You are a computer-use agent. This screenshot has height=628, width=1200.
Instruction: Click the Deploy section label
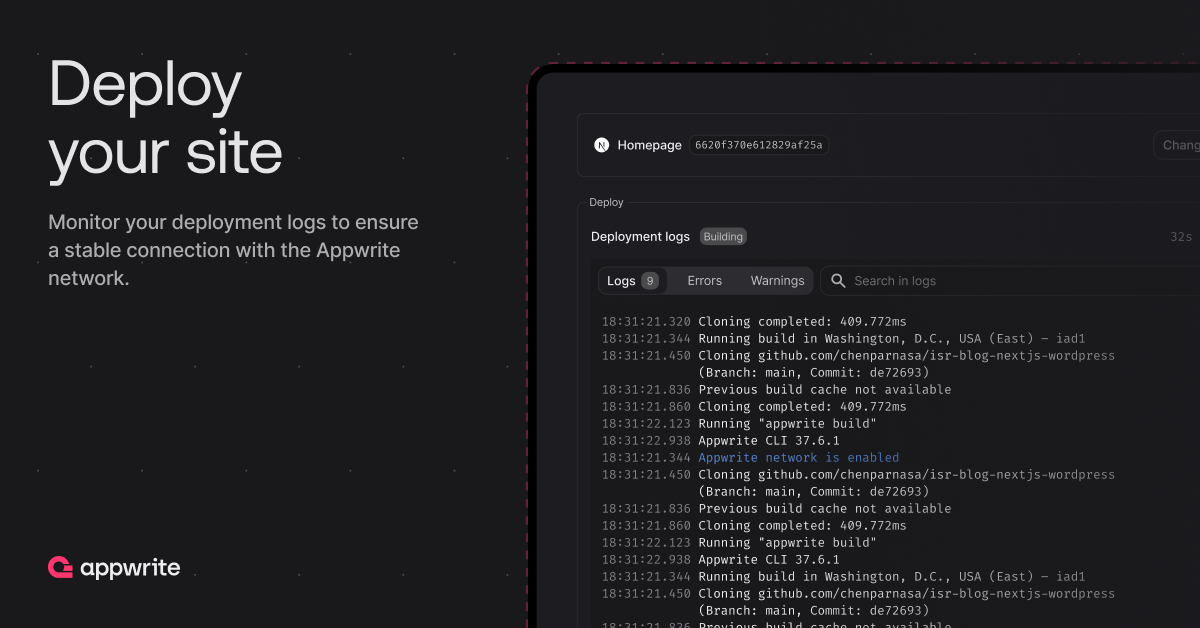[606, 202]
